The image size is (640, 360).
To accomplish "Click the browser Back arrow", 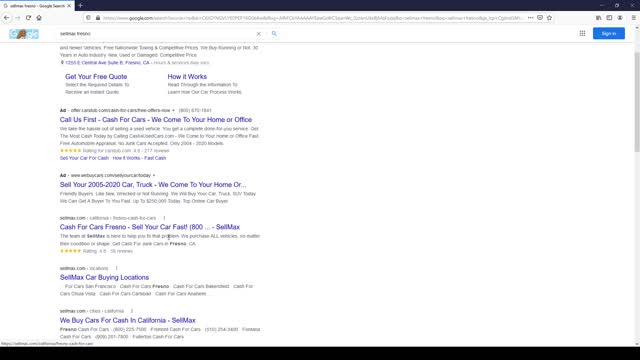I will (7, 18).
